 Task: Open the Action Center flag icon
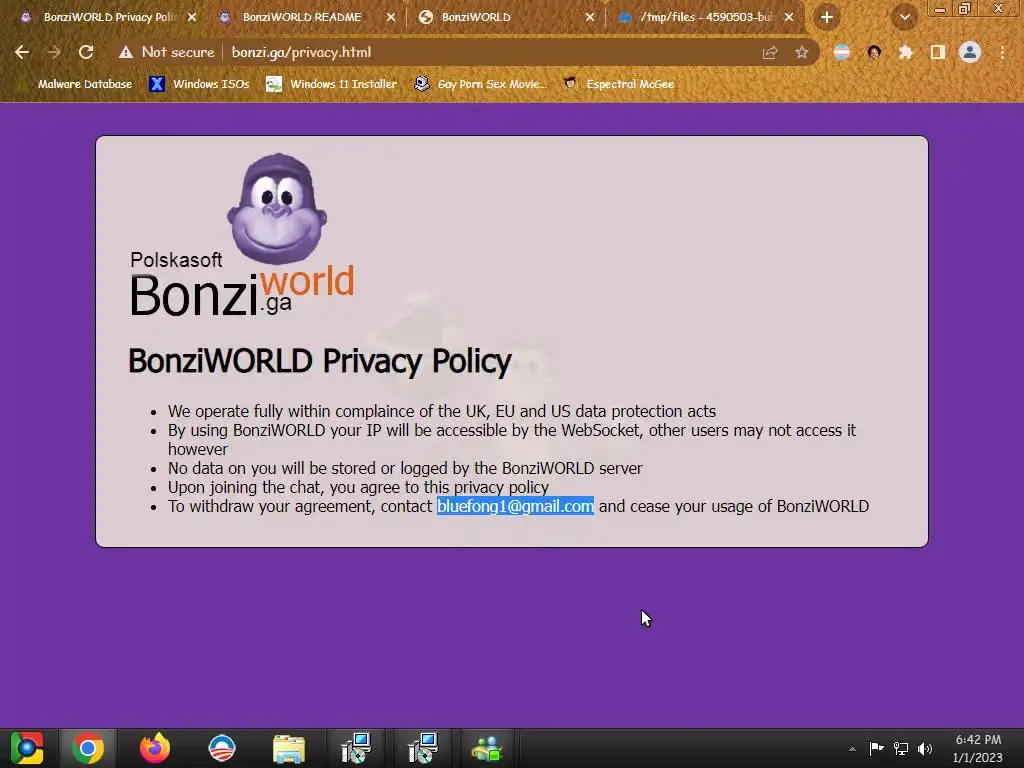coord(876,748)
